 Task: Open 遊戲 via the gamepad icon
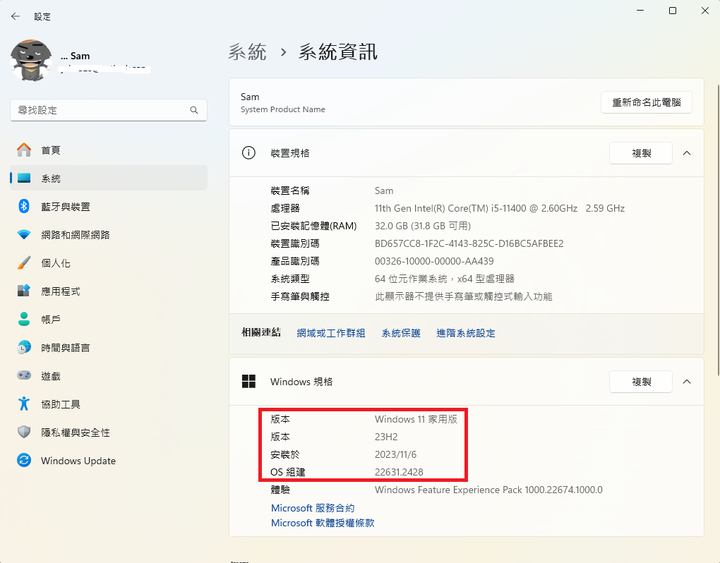click(24, 375)
